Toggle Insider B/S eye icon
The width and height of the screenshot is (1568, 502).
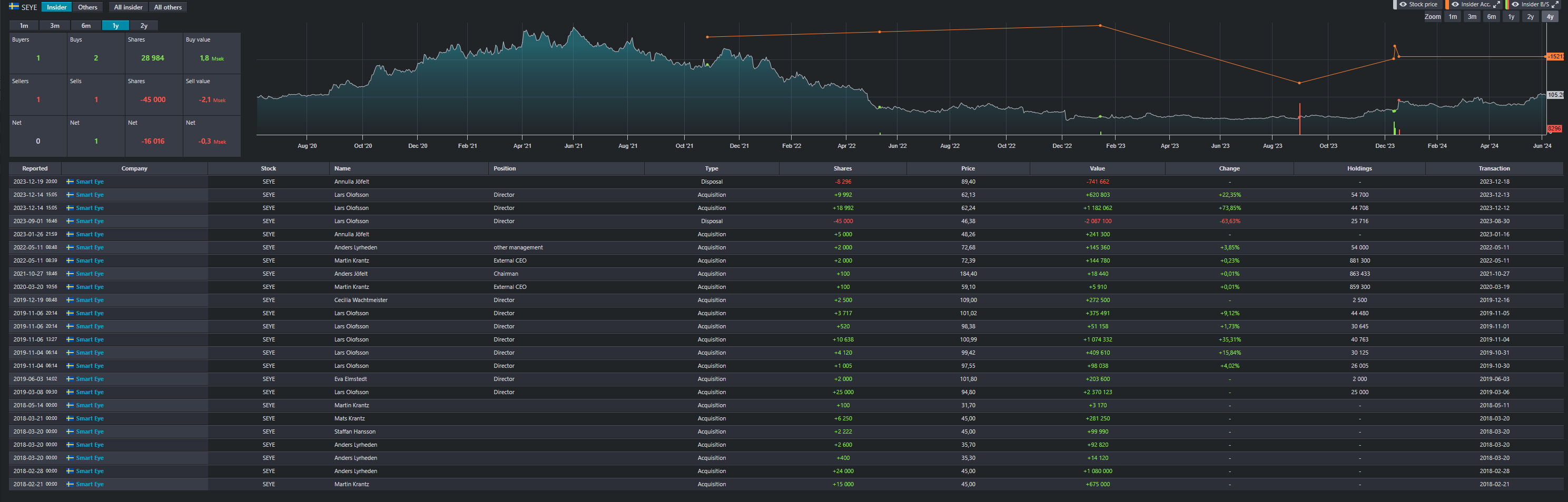click(1515, 4)
